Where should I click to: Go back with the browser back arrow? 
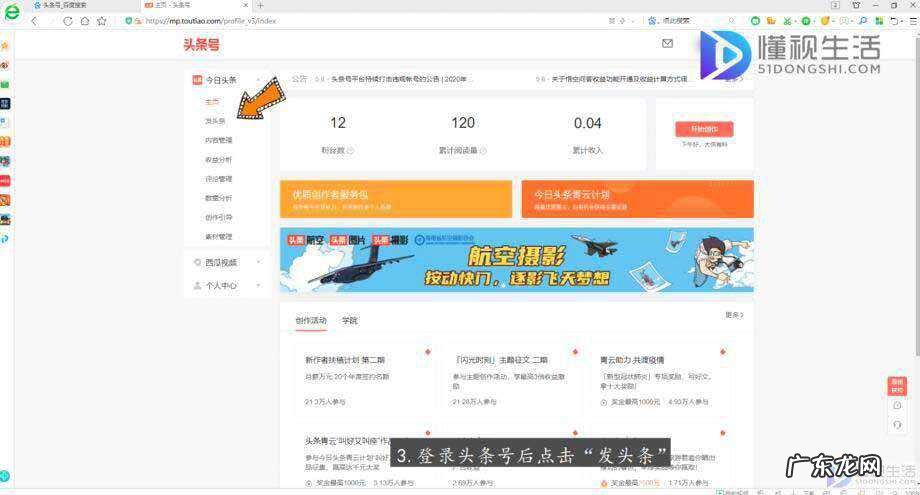(35, 21)
